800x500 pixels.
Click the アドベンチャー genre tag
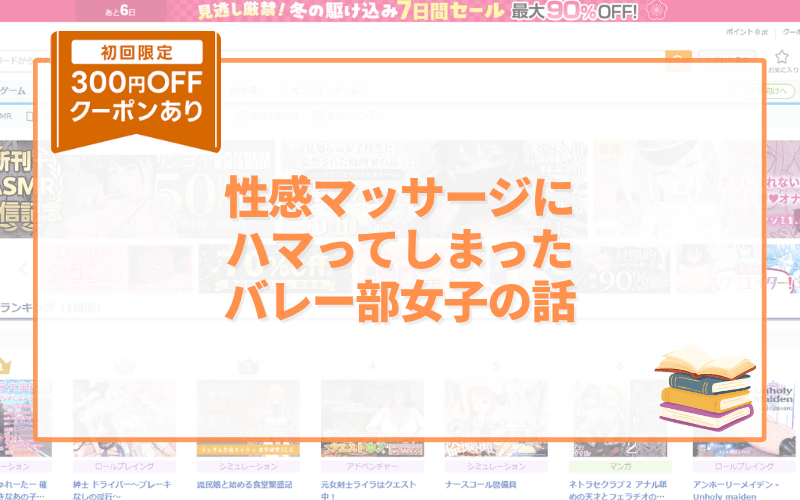(372, 466)
